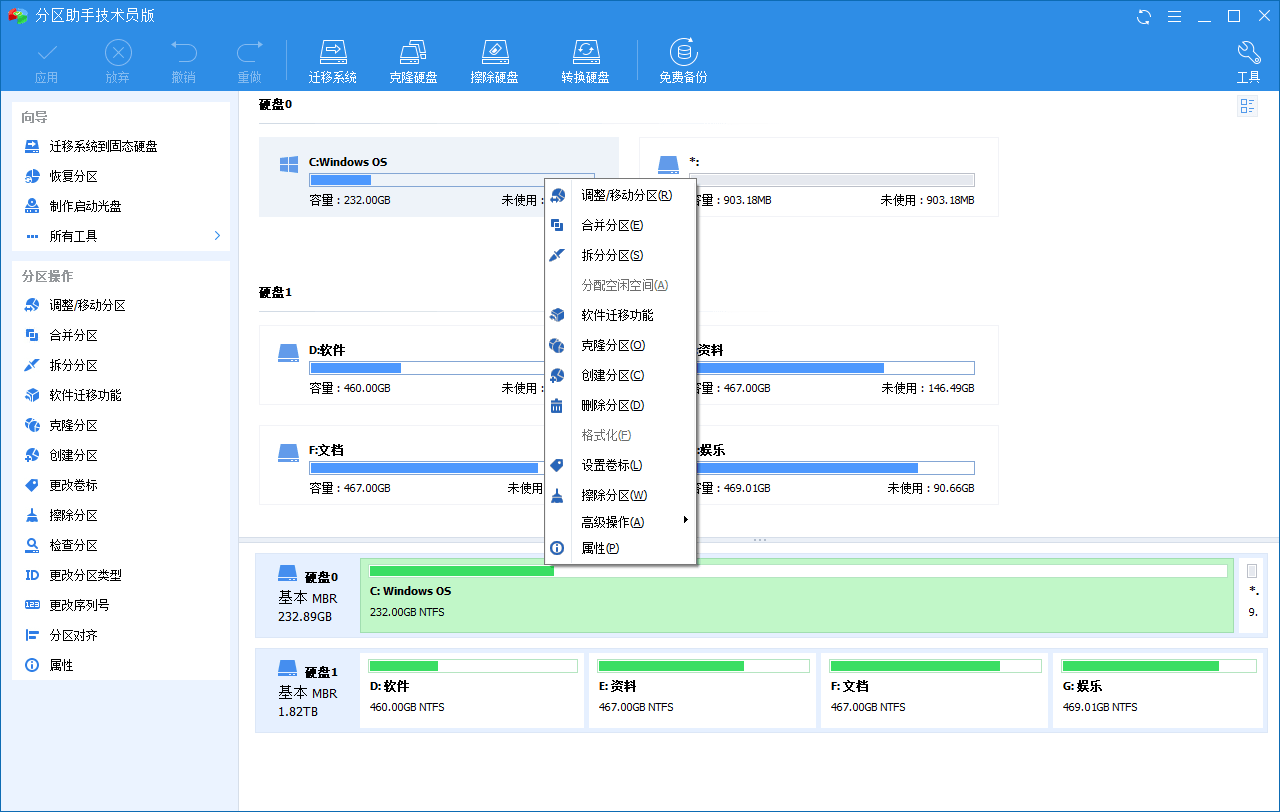Open the 迁移系统 toolbar tool
This screenshot has height=812, width=1280.
pyautogui.click(x=333, y=61)
